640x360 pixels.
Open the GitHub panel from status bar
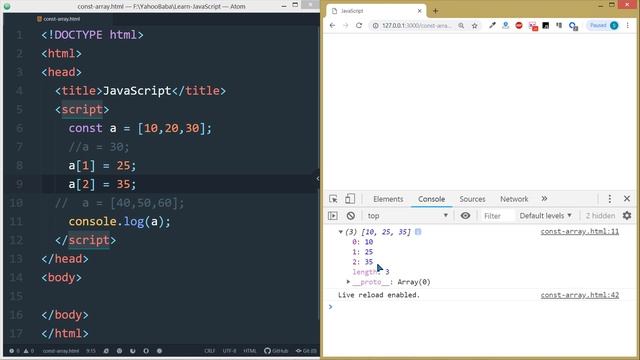click(x=276, y=351)
